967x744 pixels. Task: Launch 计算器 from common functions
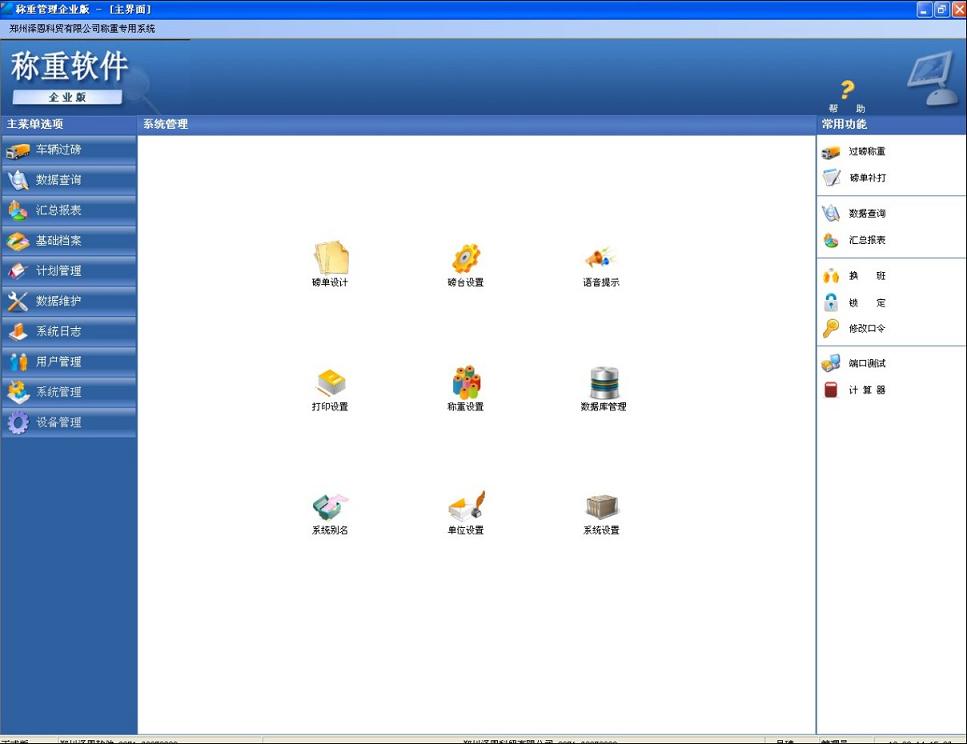[865, 391]
